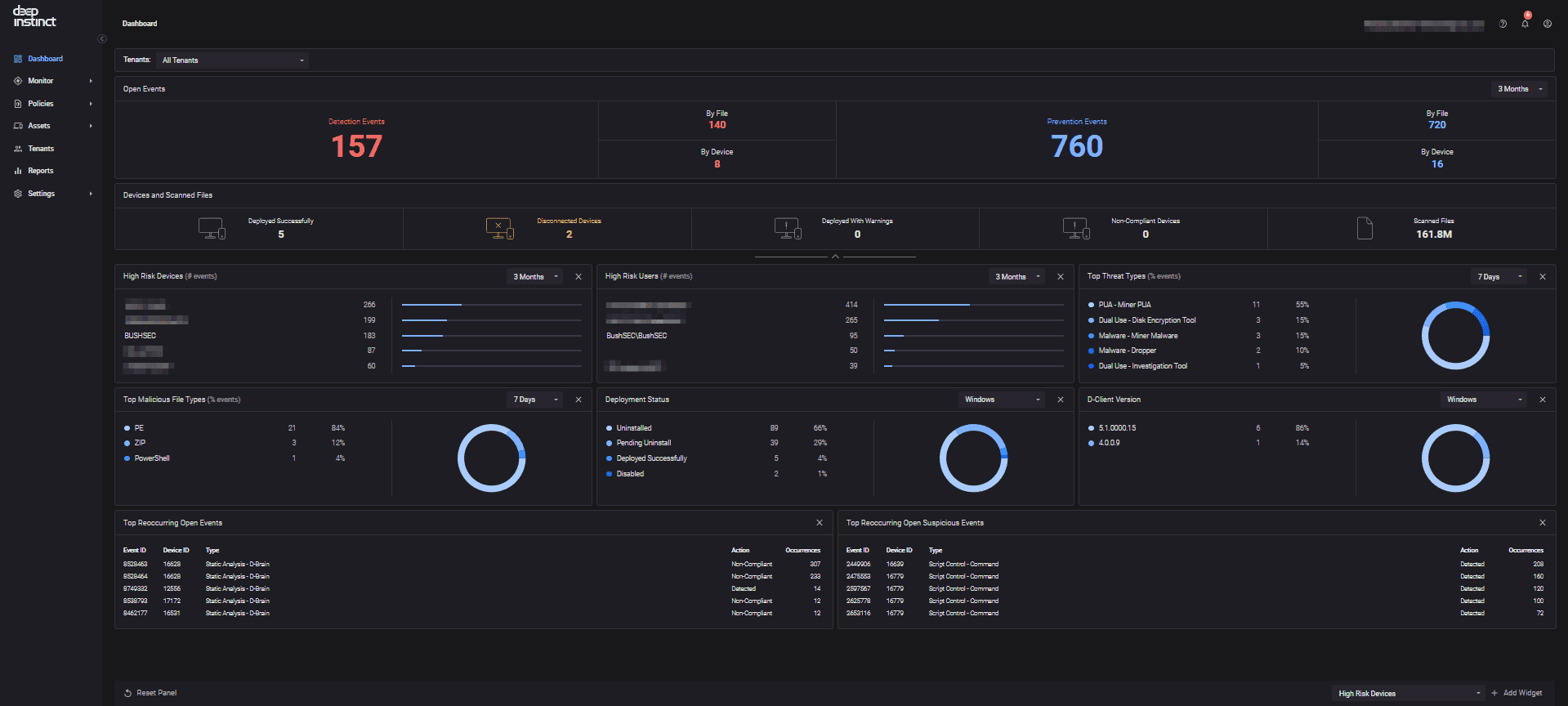
Task: Click the Uninstalled deployment status row
Action: [x=717, y=428]
